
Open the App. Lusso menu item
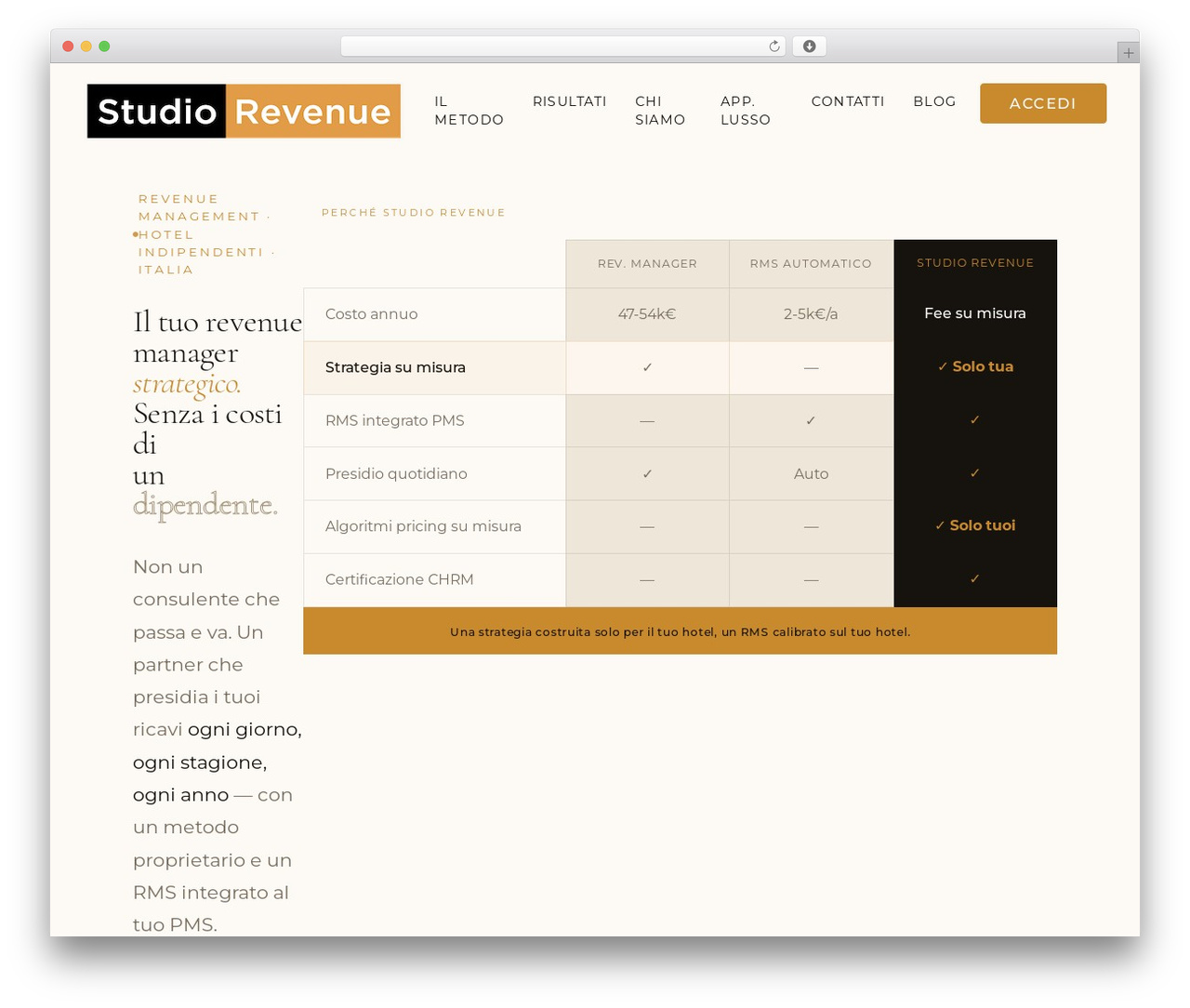746,111
